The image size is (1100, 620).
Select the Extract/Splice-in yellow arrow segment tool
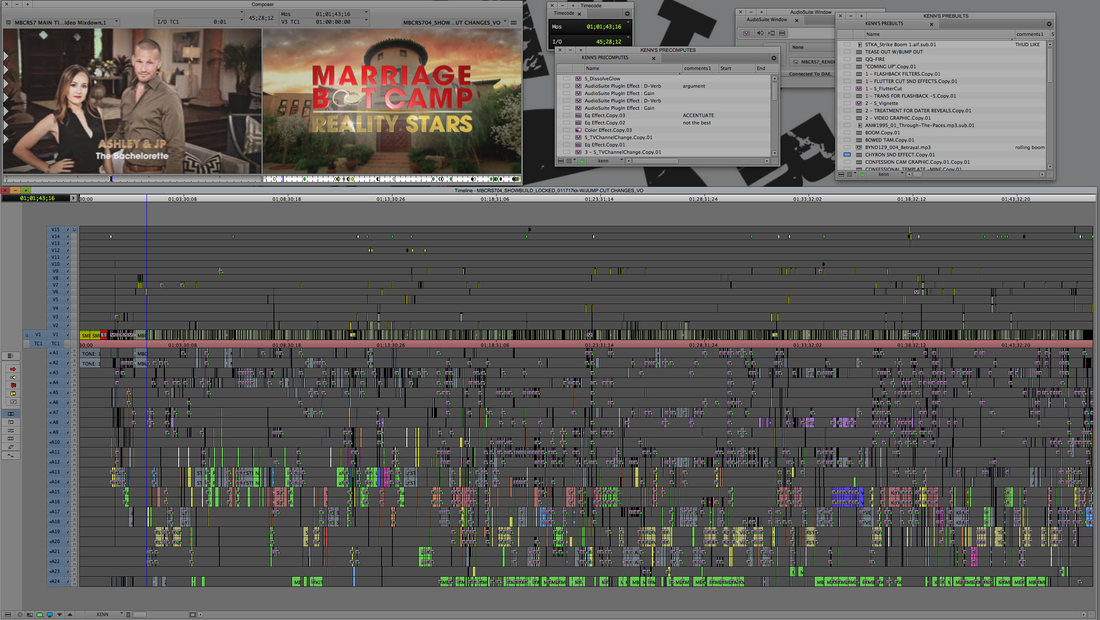(x=13, y=377)
